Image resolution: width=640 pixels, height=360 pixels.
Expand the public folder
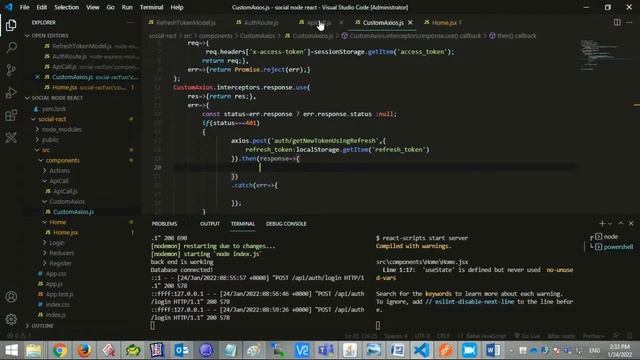pyautogui.click(x=50, y=140)
